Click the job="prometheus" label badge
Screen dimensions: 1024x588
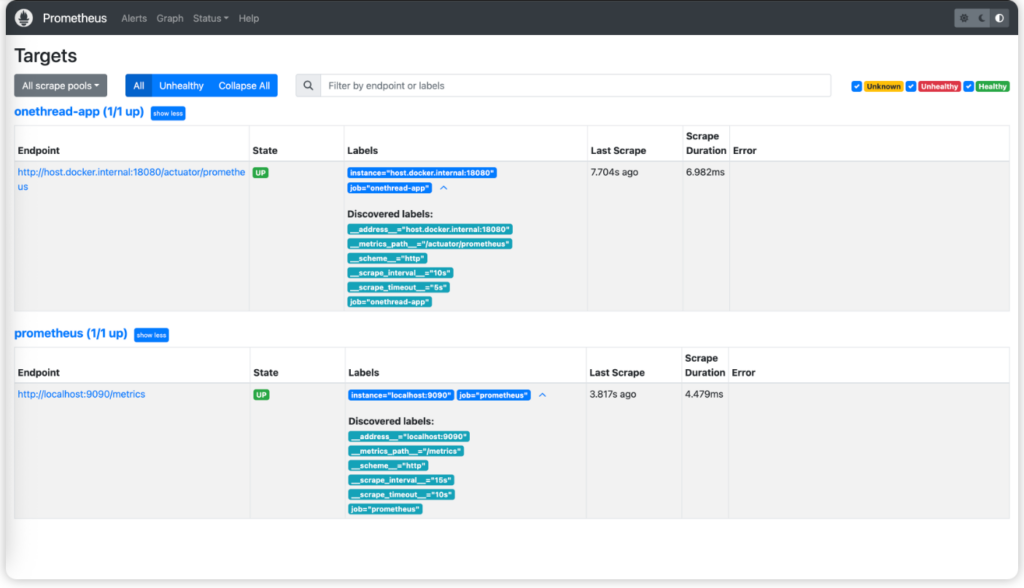click(x=494, y=395)
